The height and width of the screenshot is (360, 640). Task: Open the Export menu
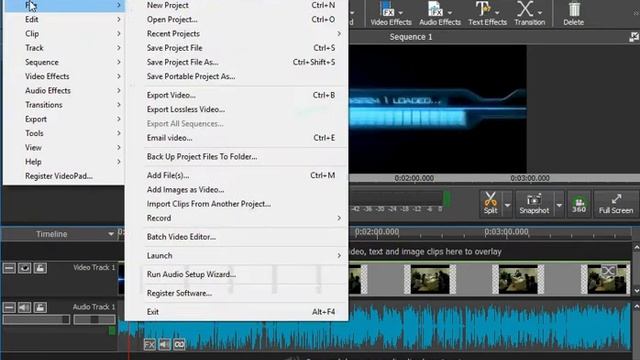click(63, 119)
